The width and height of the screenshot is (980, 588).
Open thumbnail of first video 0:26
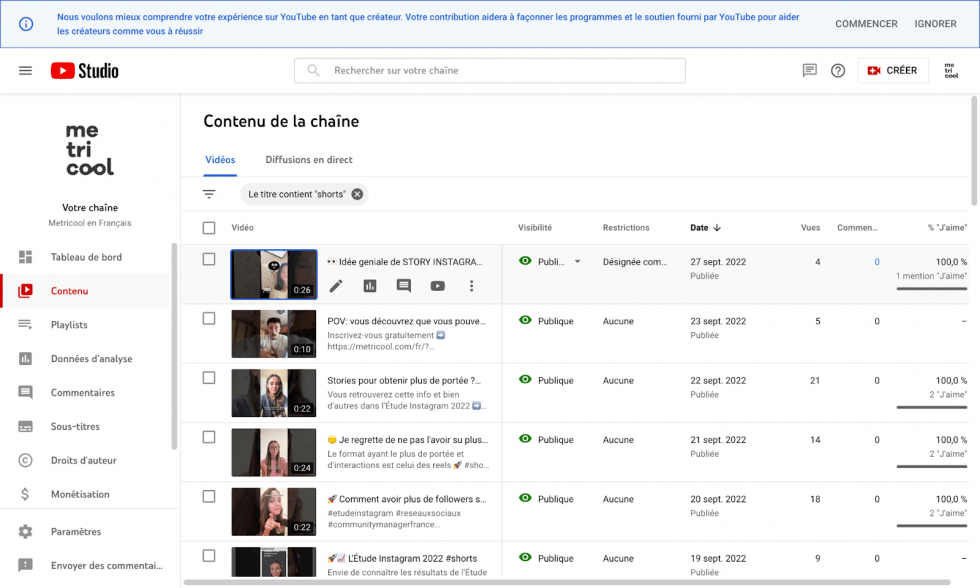tap(274, 274)
